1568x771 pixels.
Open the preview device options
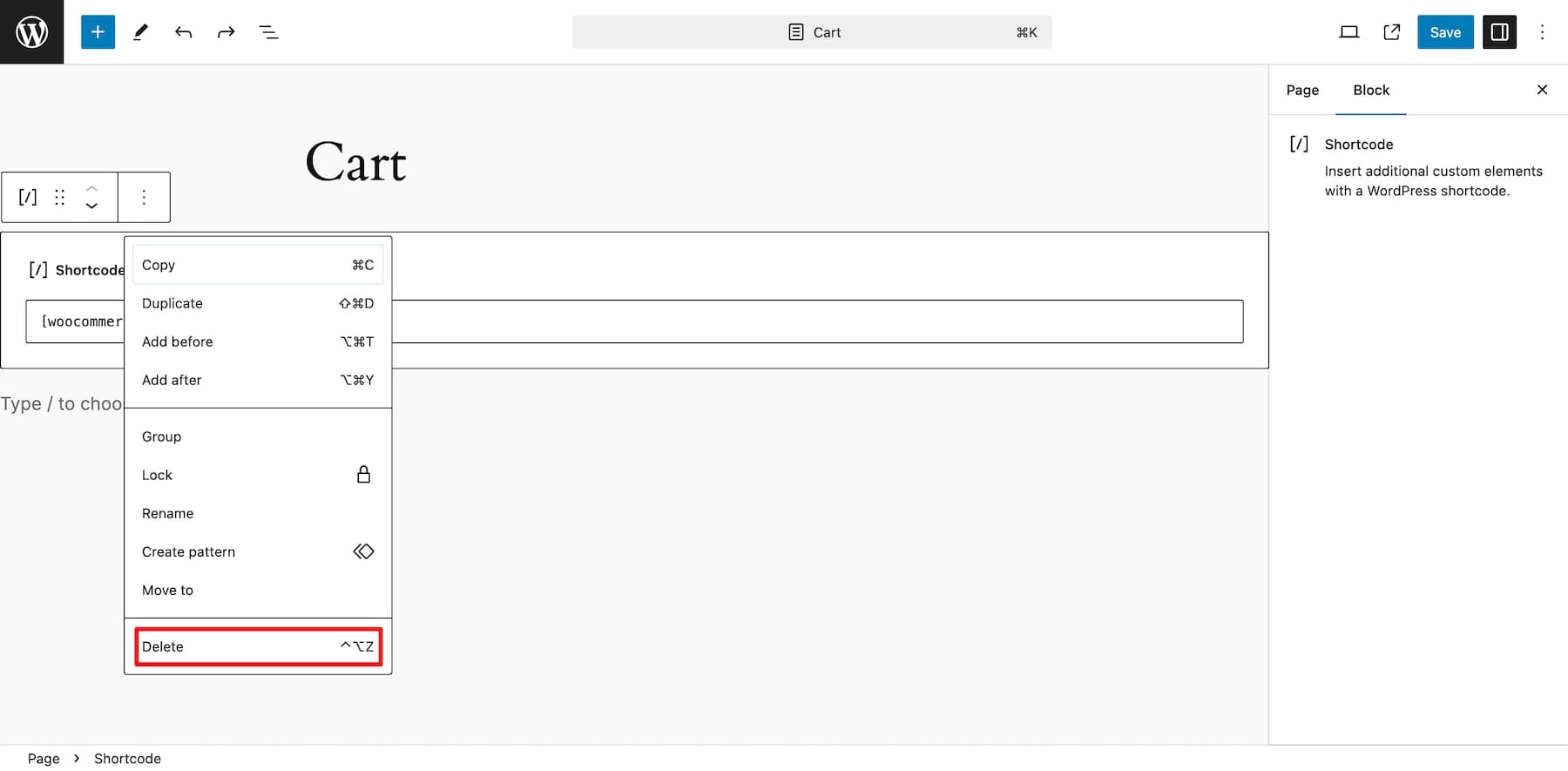[1348, 31]
